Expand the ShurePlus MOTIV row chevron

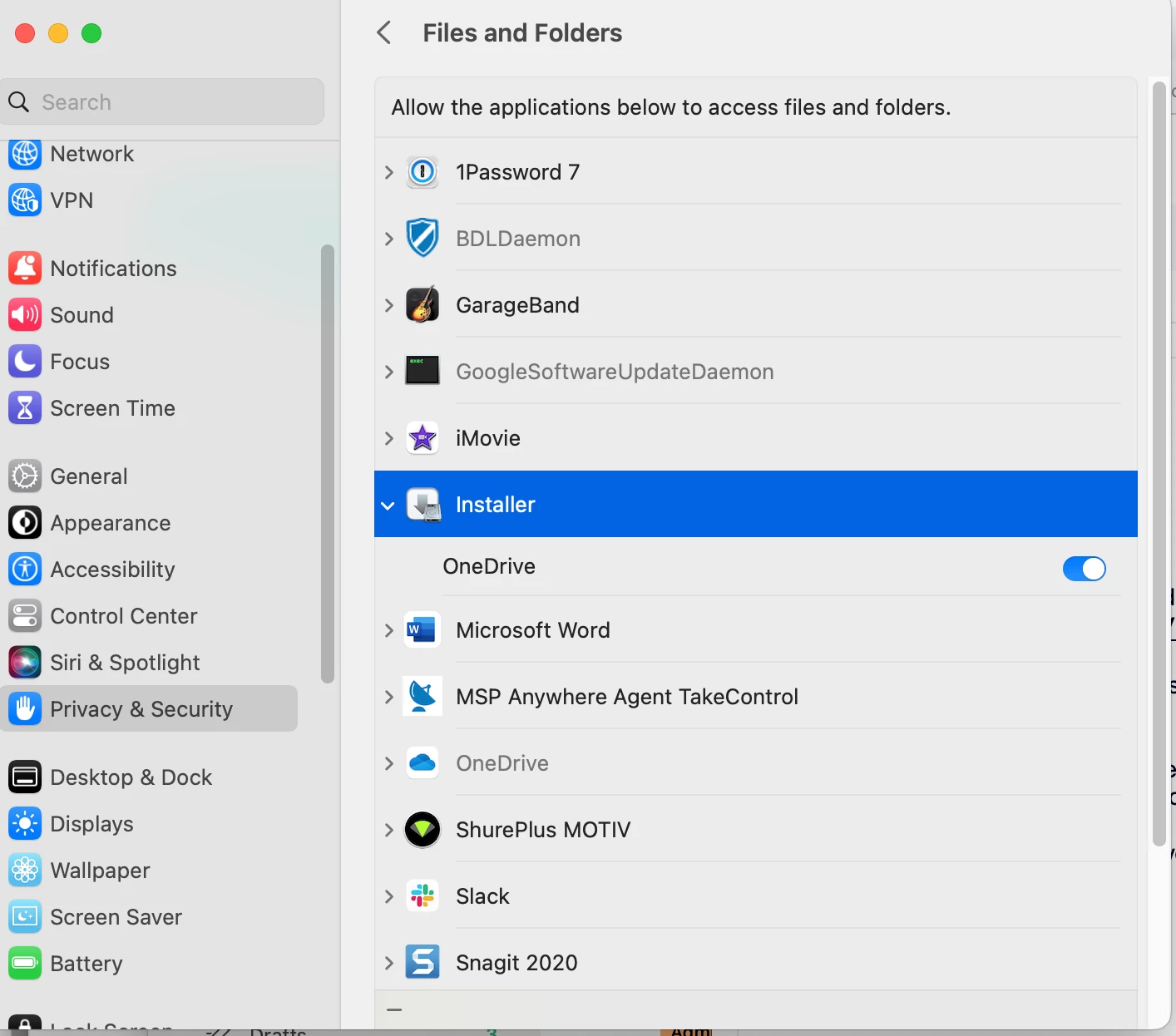tap(388, 830)
